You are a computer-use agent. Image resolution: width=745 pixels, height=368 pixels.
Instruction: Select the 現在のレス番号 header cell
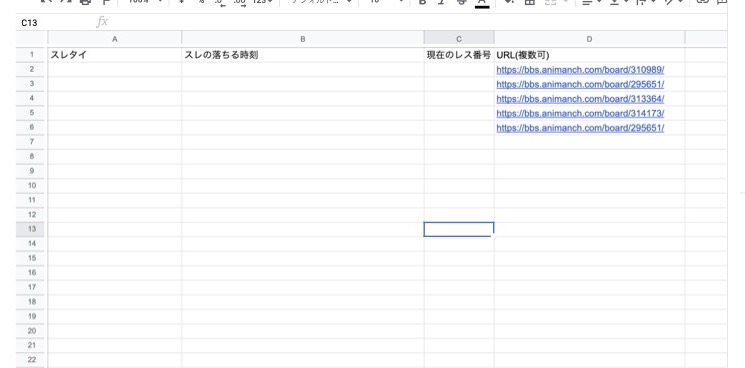click(459, 55)
